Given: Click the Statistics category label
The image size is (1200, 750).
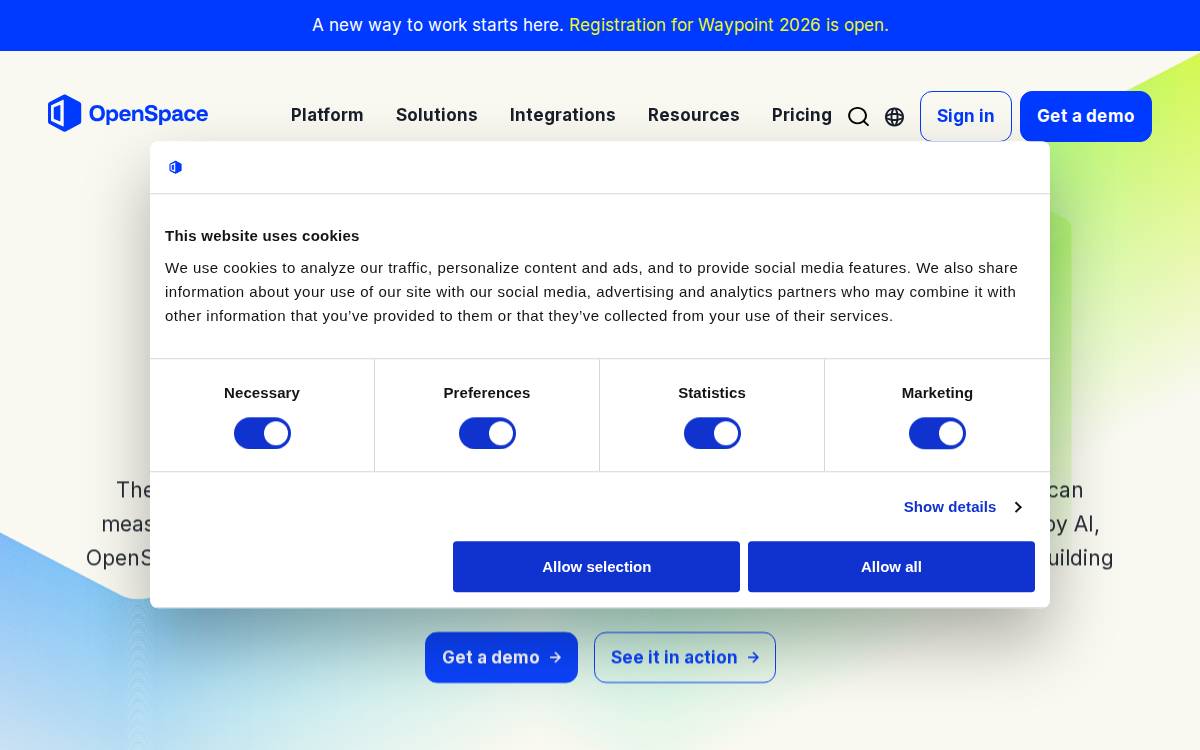Looking at the screenshot, I should tap(712, 393).
